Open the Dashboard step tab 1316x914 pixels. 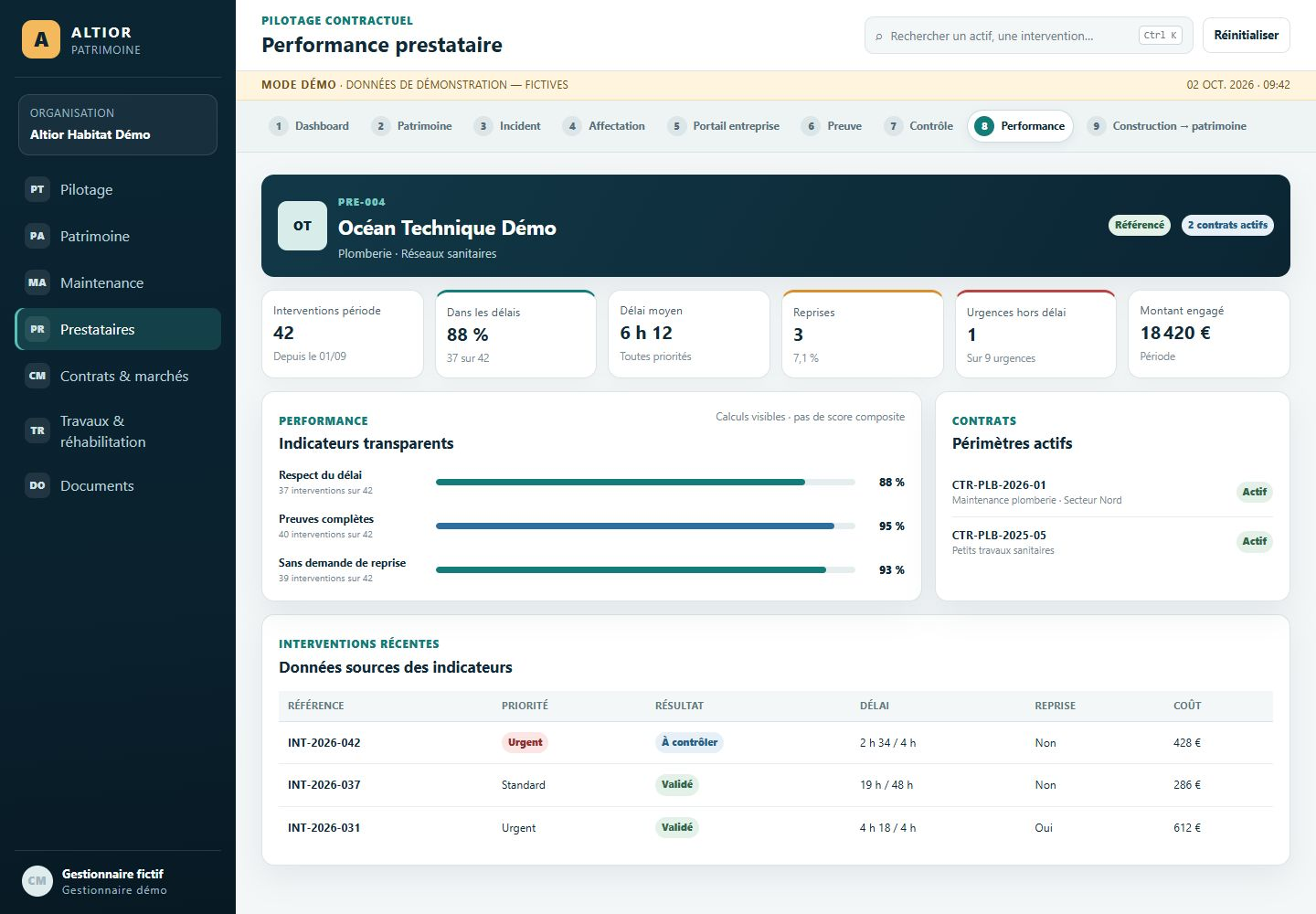click(x=310, y=126)
